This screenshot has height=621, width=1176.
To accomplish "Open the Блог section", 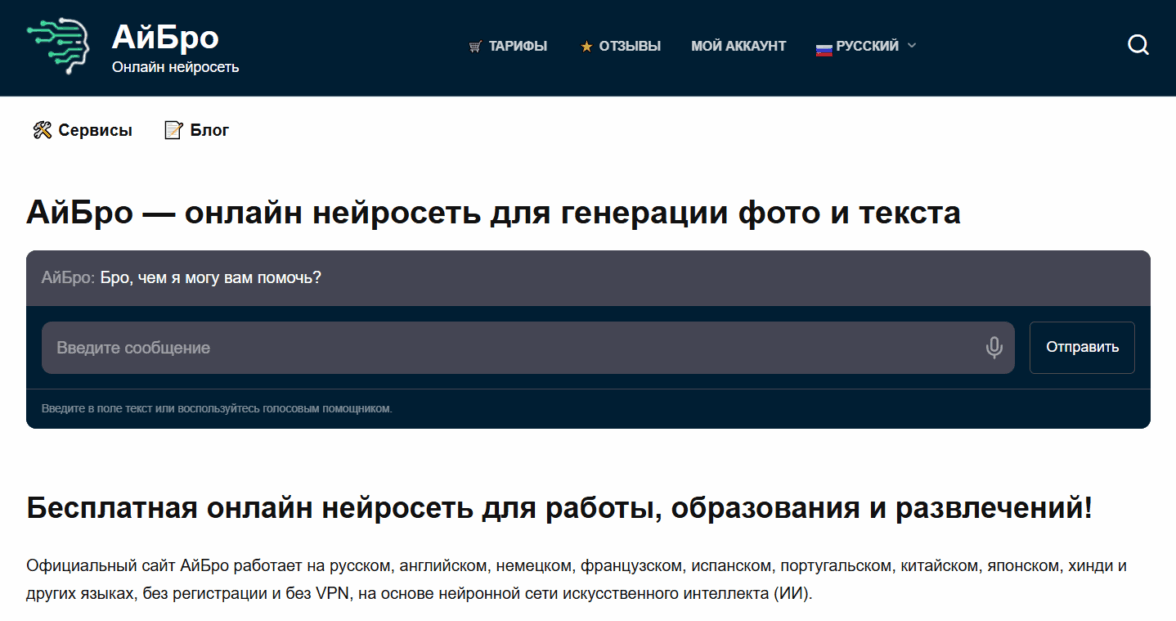I will click(x=209, y=130).
